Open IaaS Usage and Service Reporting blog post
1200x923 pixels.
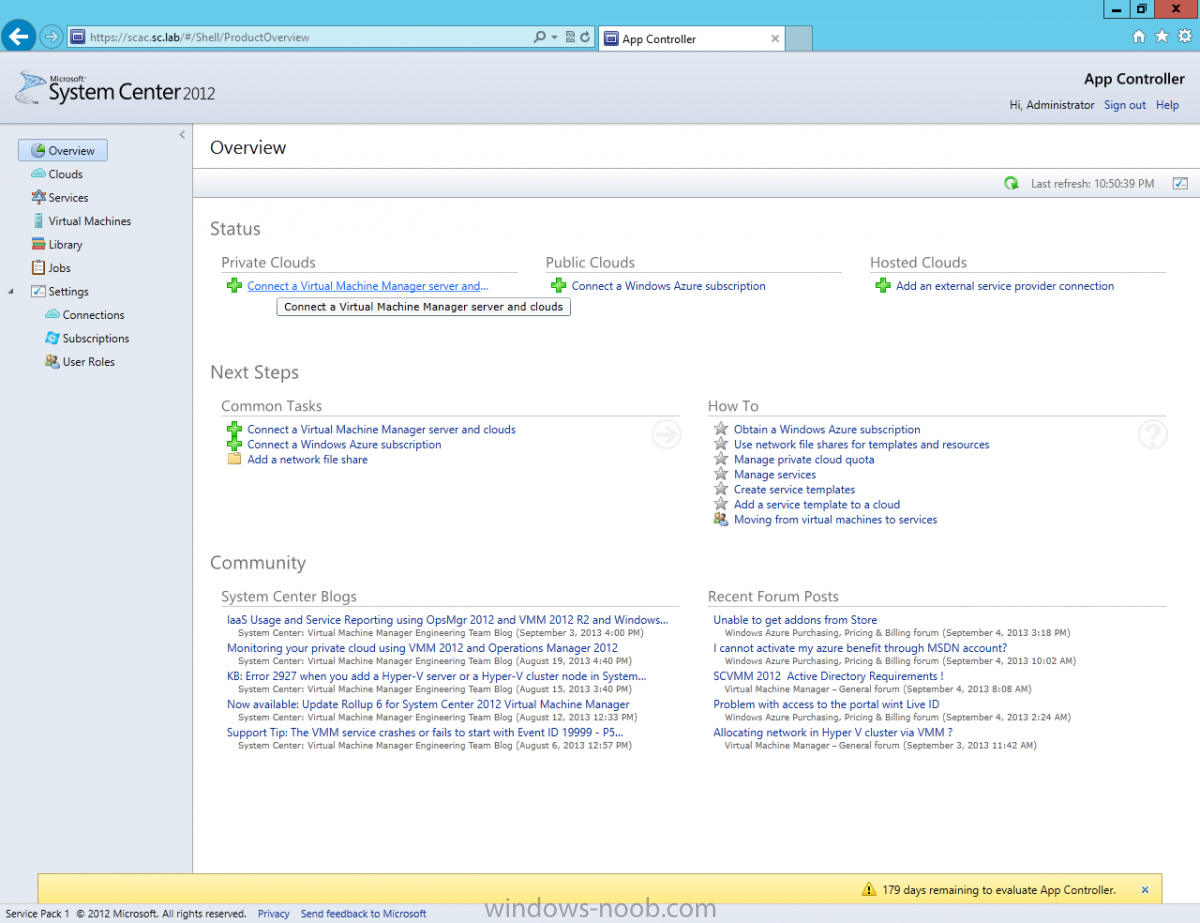[x=448, y=620]
